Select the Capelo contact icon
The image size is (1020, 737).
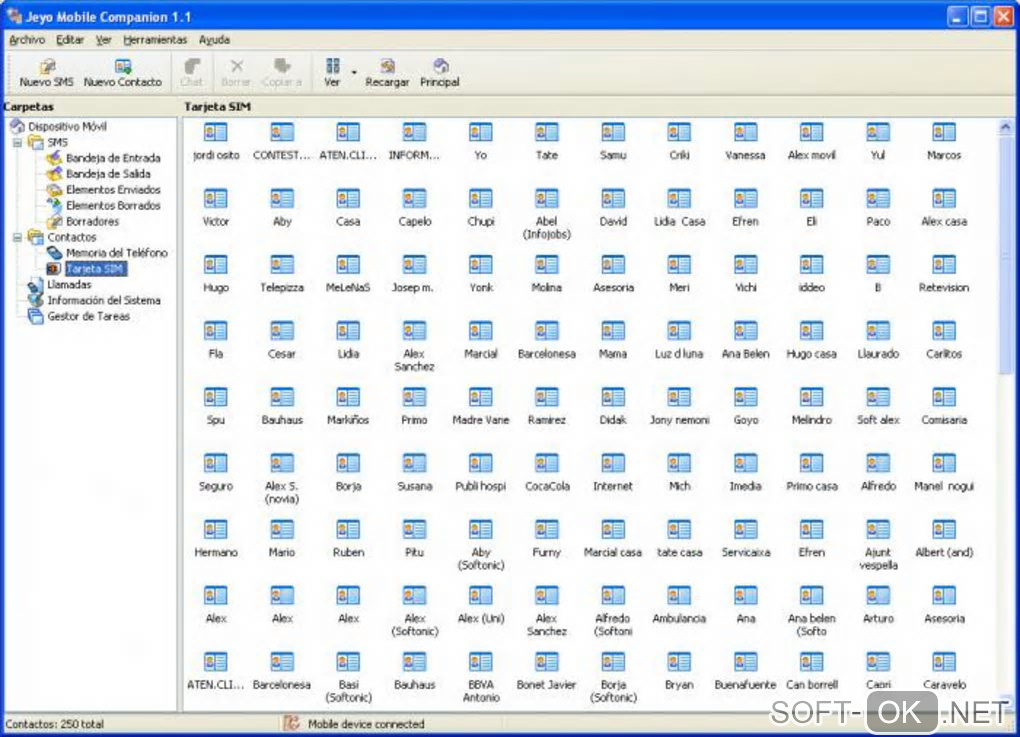point(414,199)
